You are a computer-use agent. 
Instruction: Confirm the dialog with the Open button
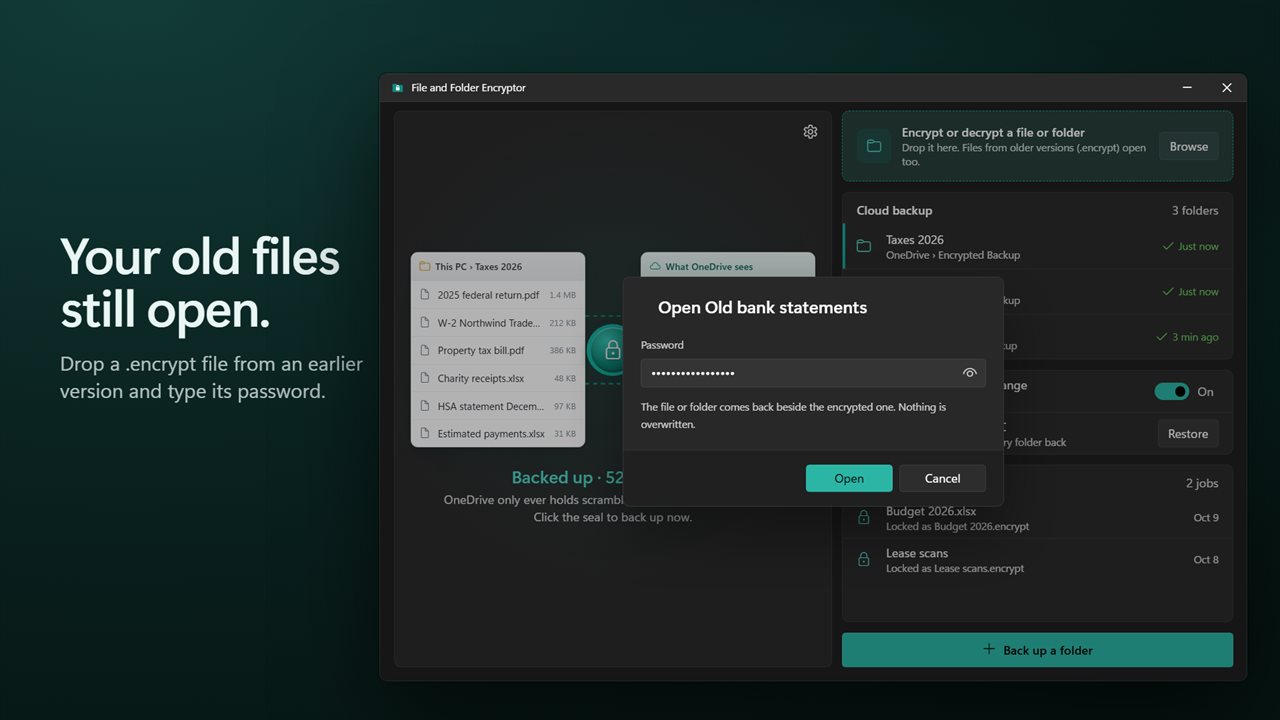(849, 478)
